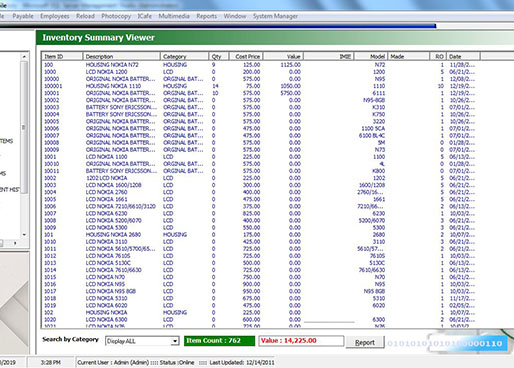Open the Reports menu
The height and width of the screenshot is (368, 514).
pos(206,16)
